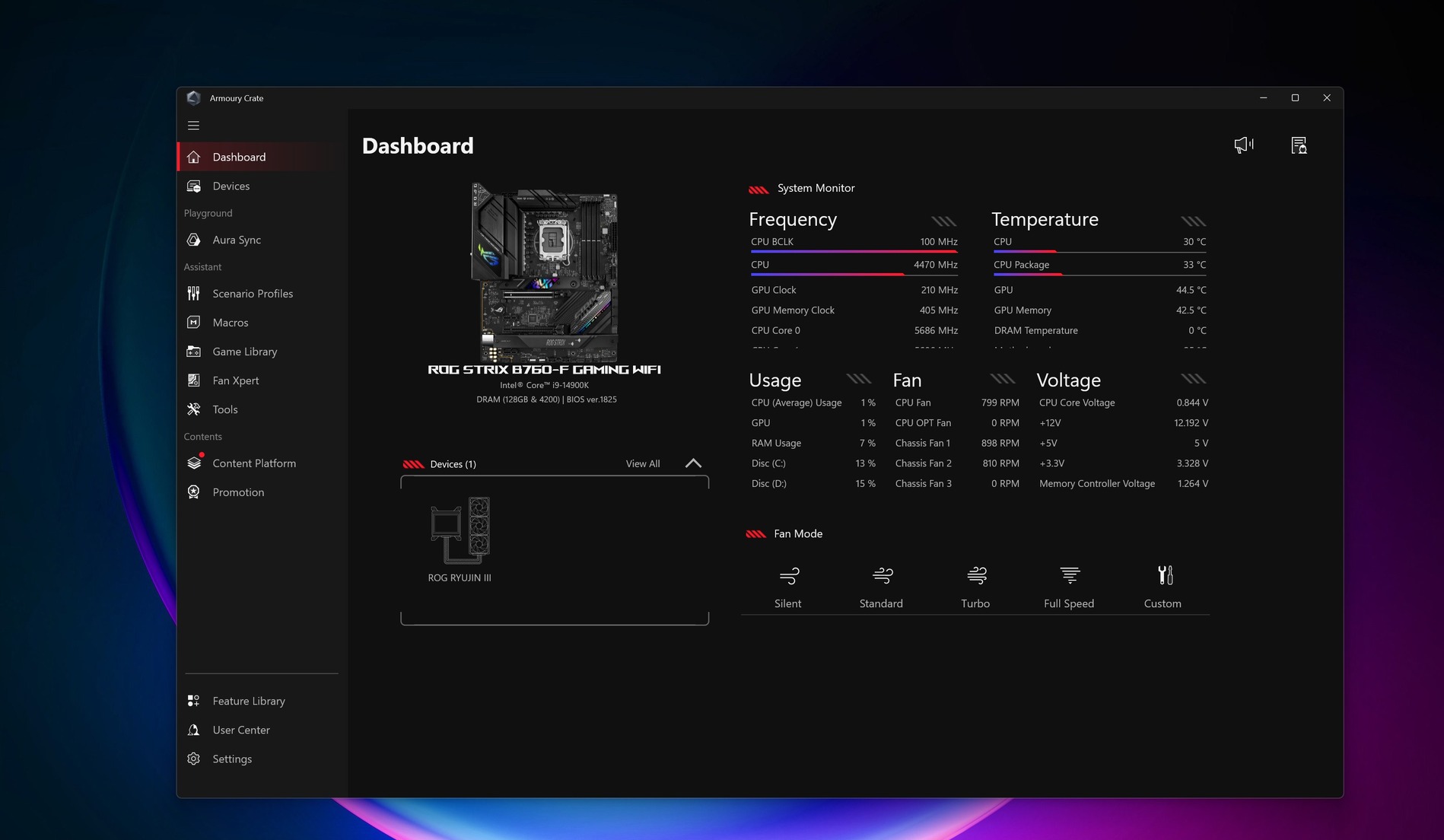Expand the Voltage panel stripe handle
This screenshot has height=840, width=1444.
(1194, 379)
